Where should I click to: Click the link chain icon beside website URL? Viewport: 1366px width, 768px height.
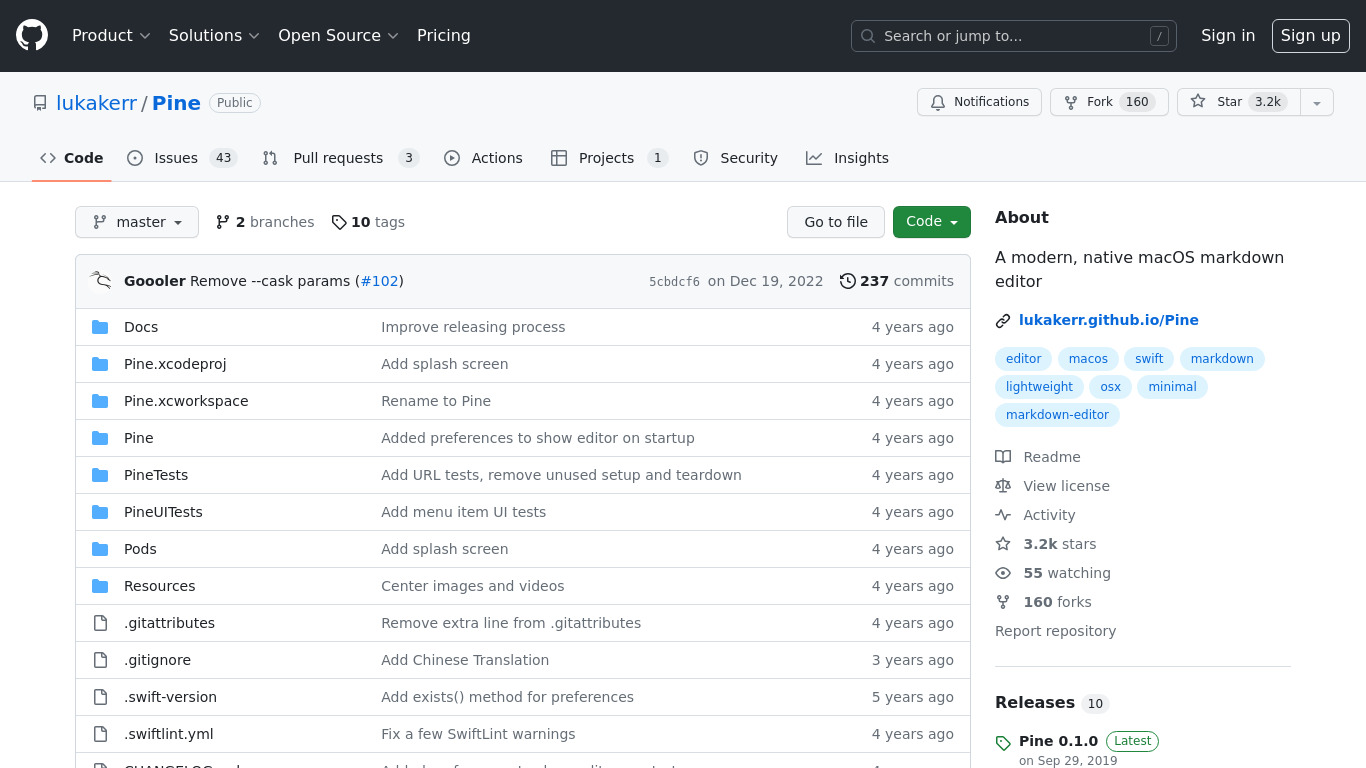tap(1003, 321)
